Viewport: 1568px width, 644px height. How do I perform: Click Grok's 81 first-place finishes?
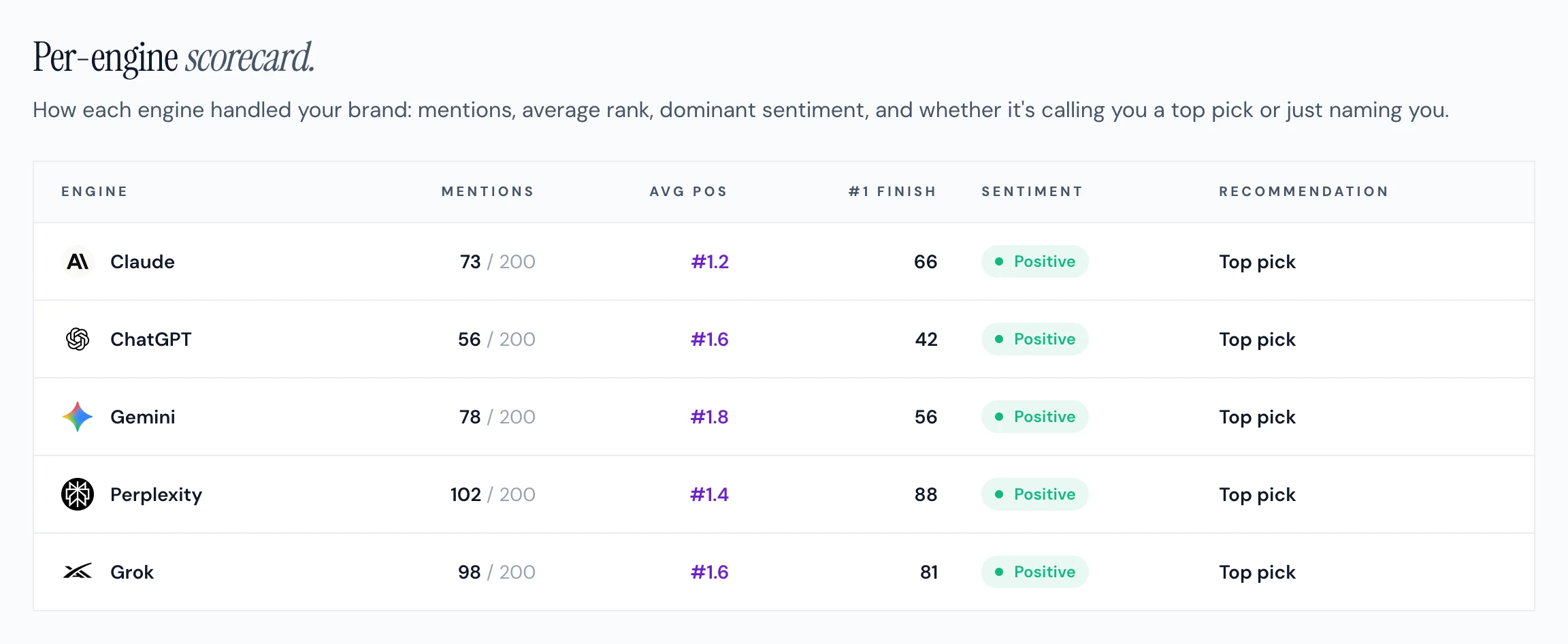(x=929, y=572)
